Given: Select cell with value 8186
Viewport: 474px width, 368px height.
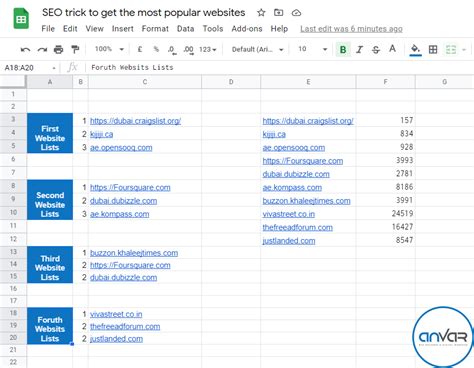Looking at the screenshot, I should (386, 187).
